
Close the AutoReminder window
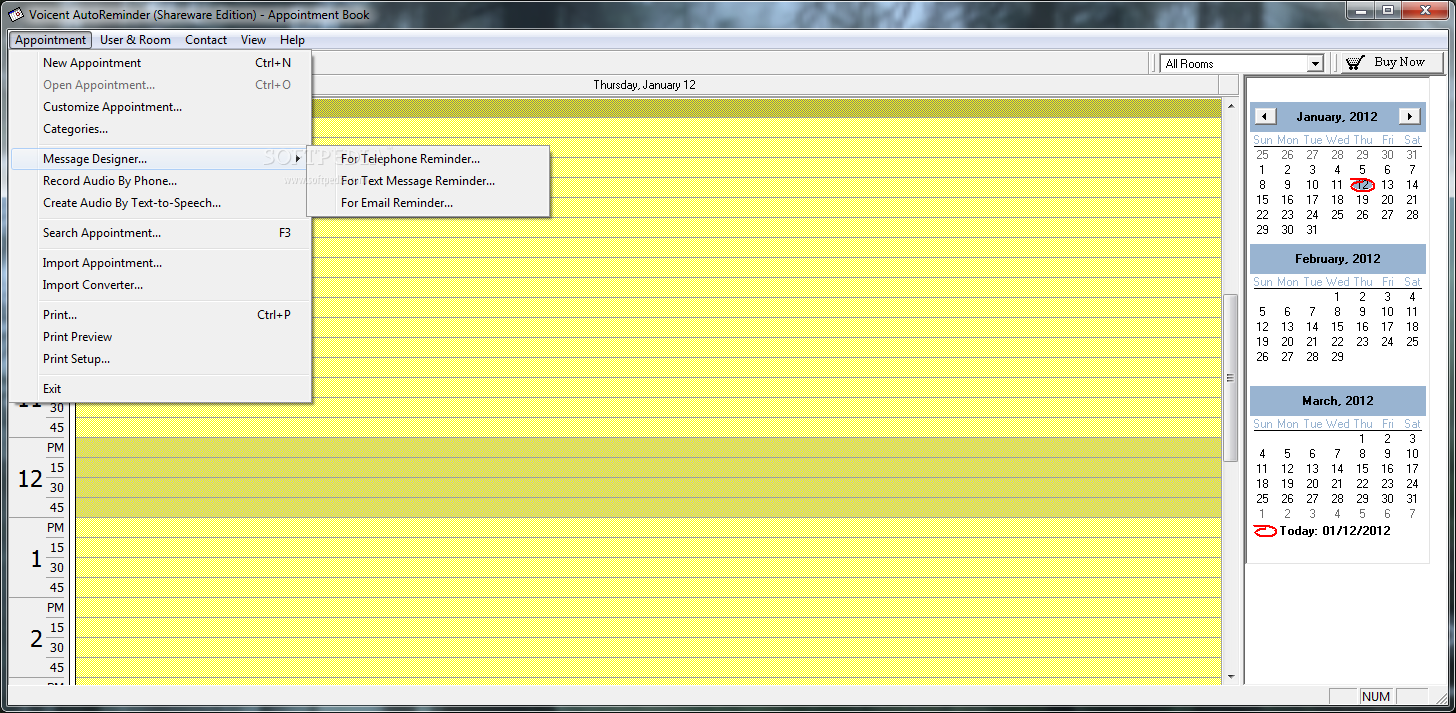click(x=1425, y=10)
